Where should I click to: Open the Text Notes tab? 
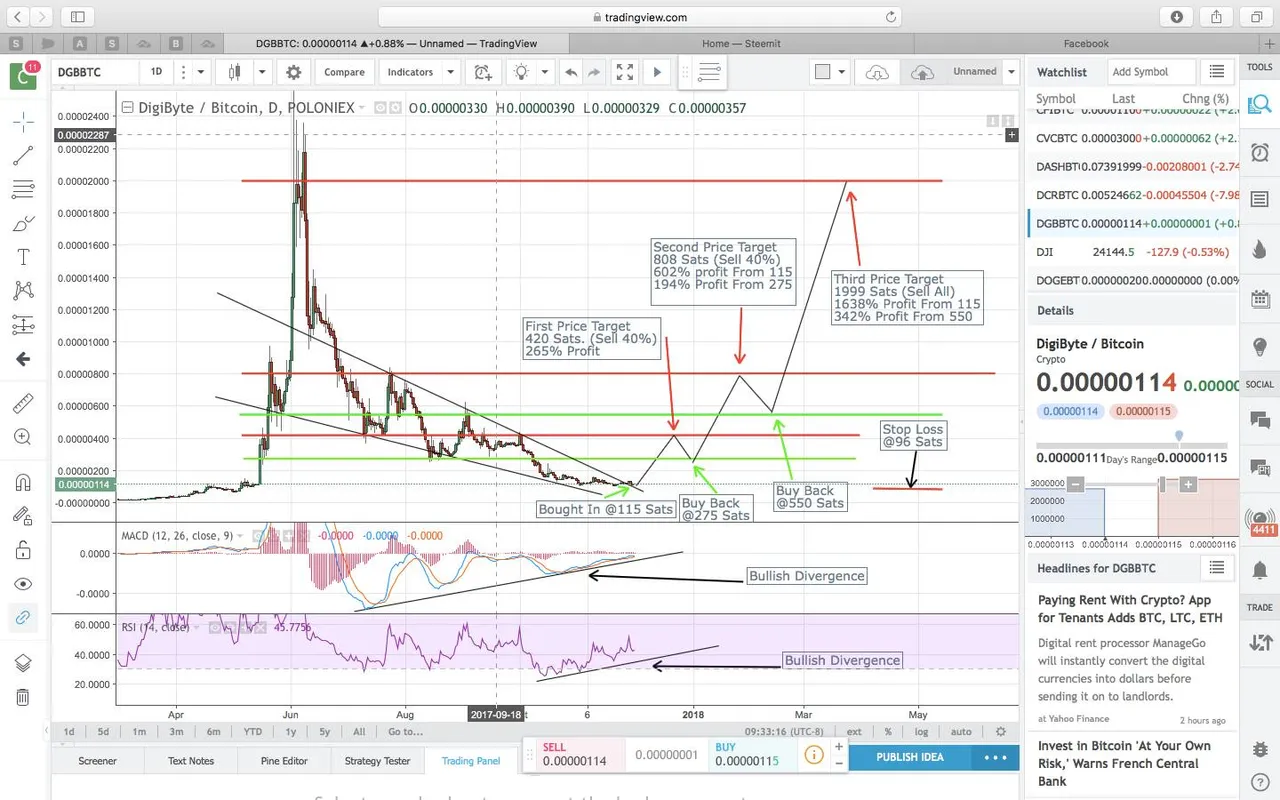click(x=191, y=761)
